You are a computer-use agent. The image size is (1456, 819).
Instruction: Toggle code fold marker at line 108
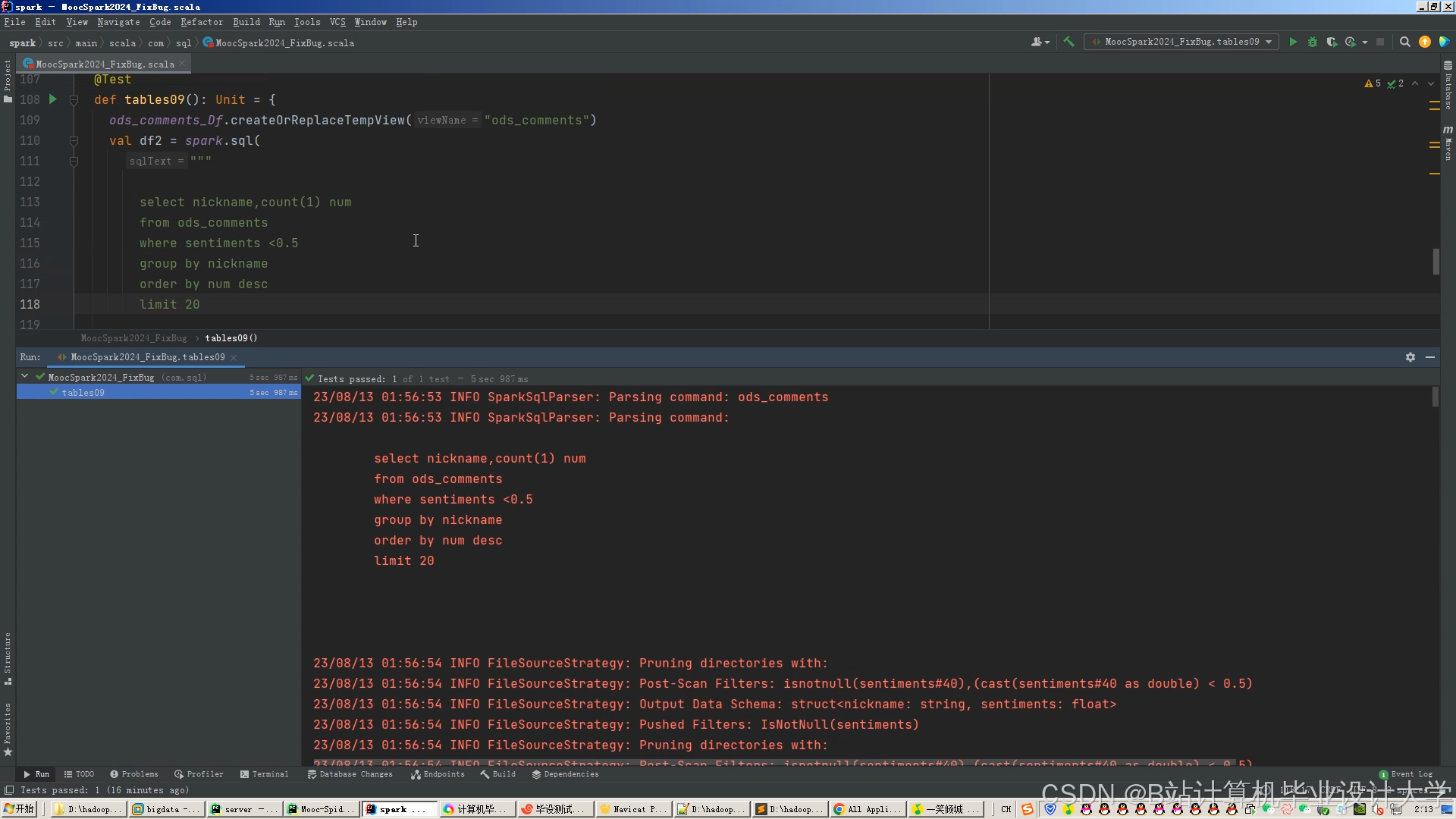coord(74,99)
